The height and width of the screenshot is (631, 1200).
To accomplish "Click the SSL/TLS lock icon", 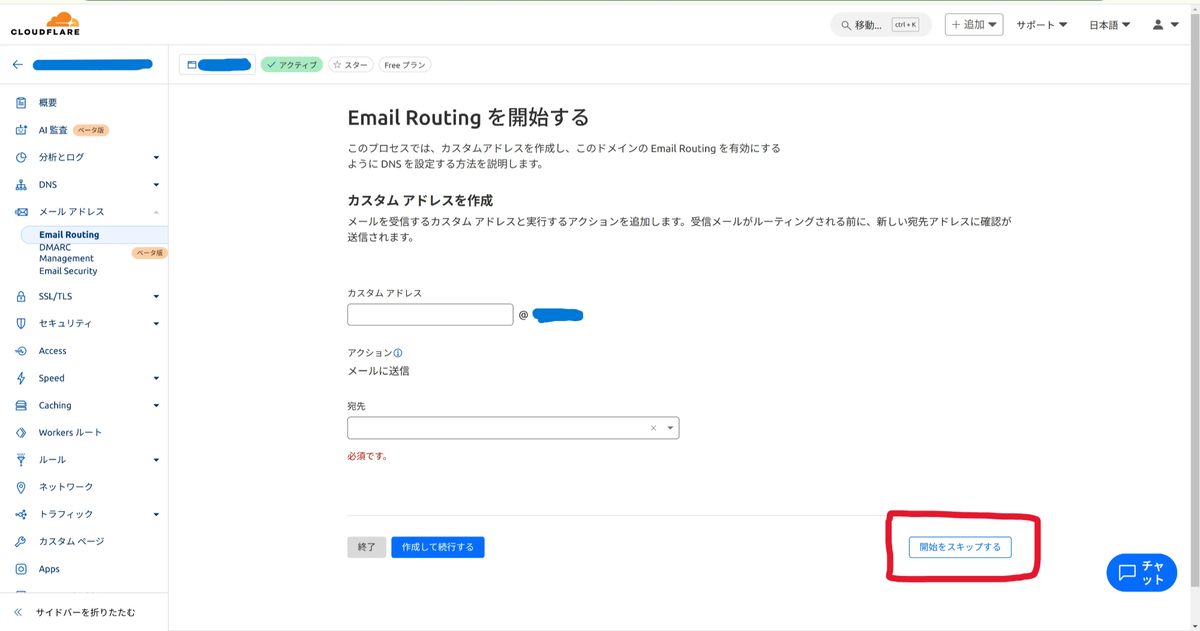I will (x=21, y=296).
